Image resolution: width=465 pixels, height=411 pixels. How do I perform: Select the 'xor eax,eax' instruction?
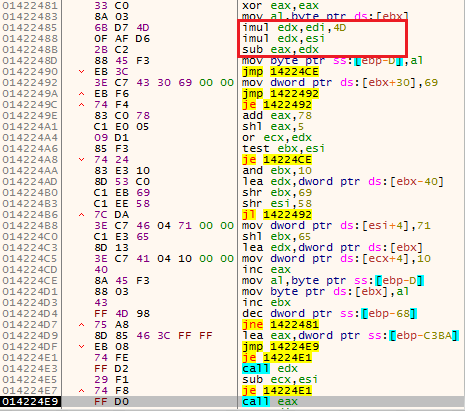pyautogui.click(x=280, y=6)
